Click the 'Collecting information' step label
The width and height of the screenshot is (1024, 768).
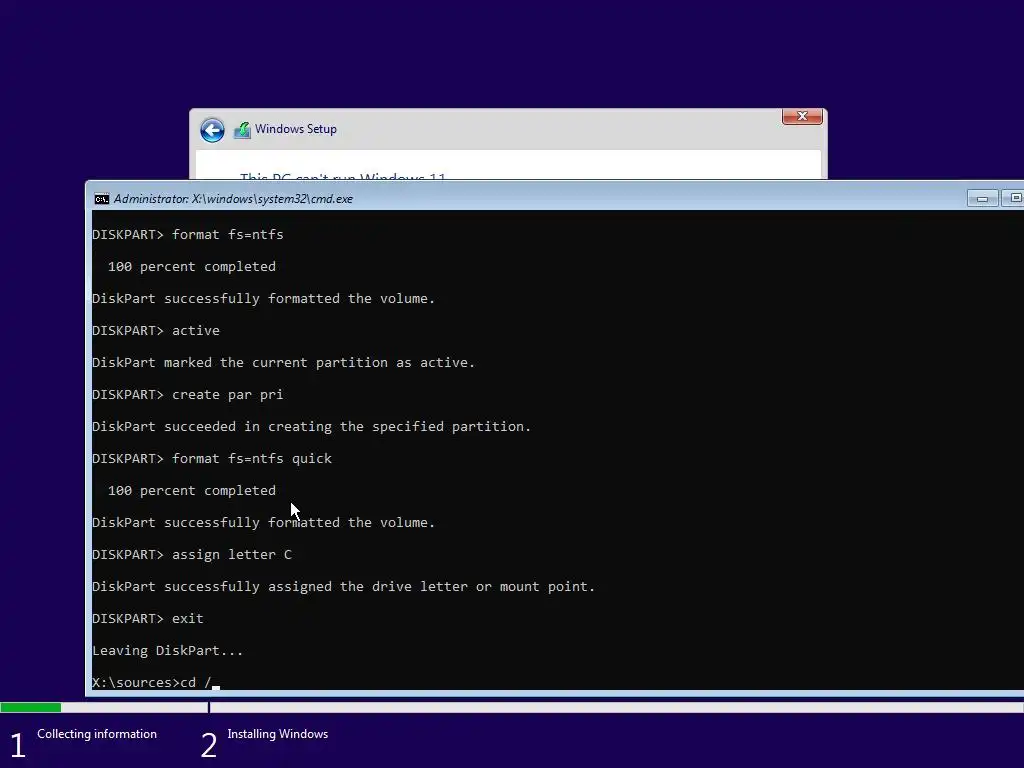97,734
